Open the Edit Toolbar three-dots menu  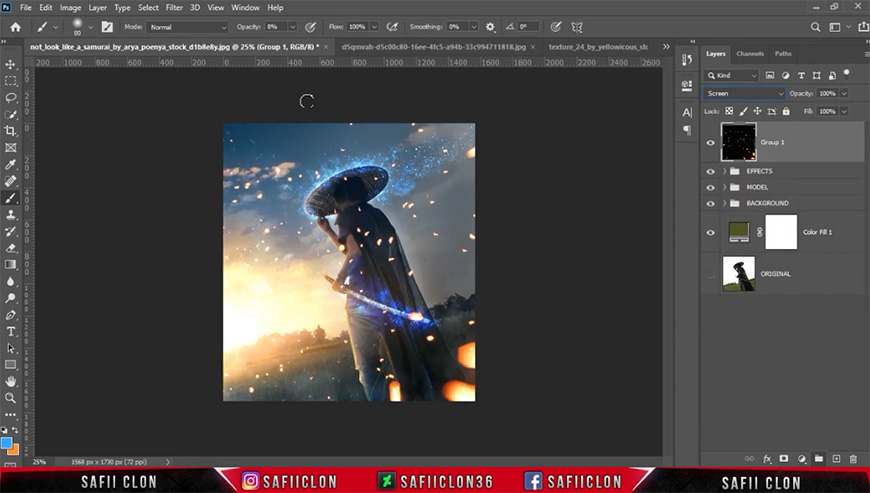[11, 414]
